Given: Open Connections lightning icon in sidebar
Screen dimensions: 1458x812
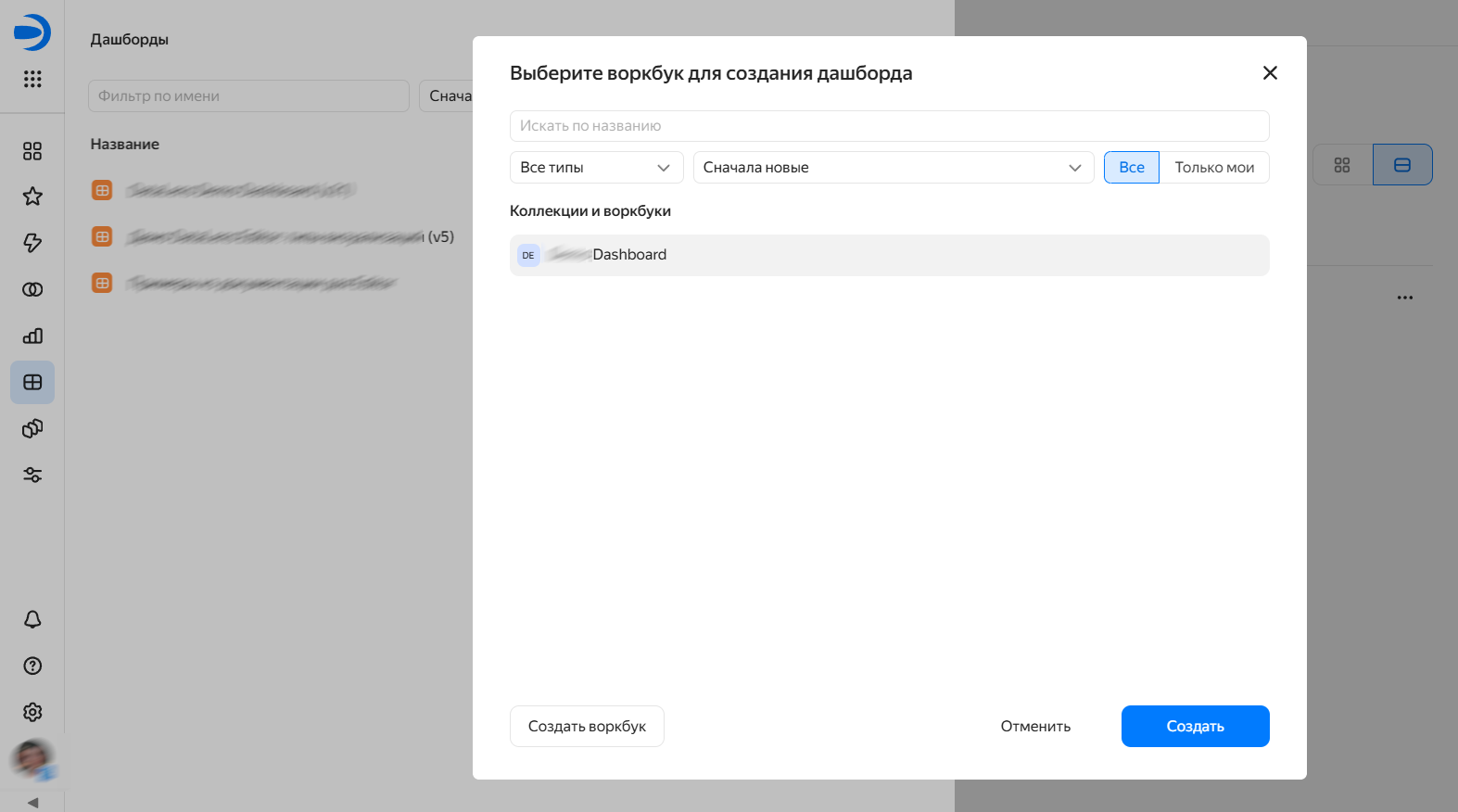Looking at the screenshot, I should 32,243.
